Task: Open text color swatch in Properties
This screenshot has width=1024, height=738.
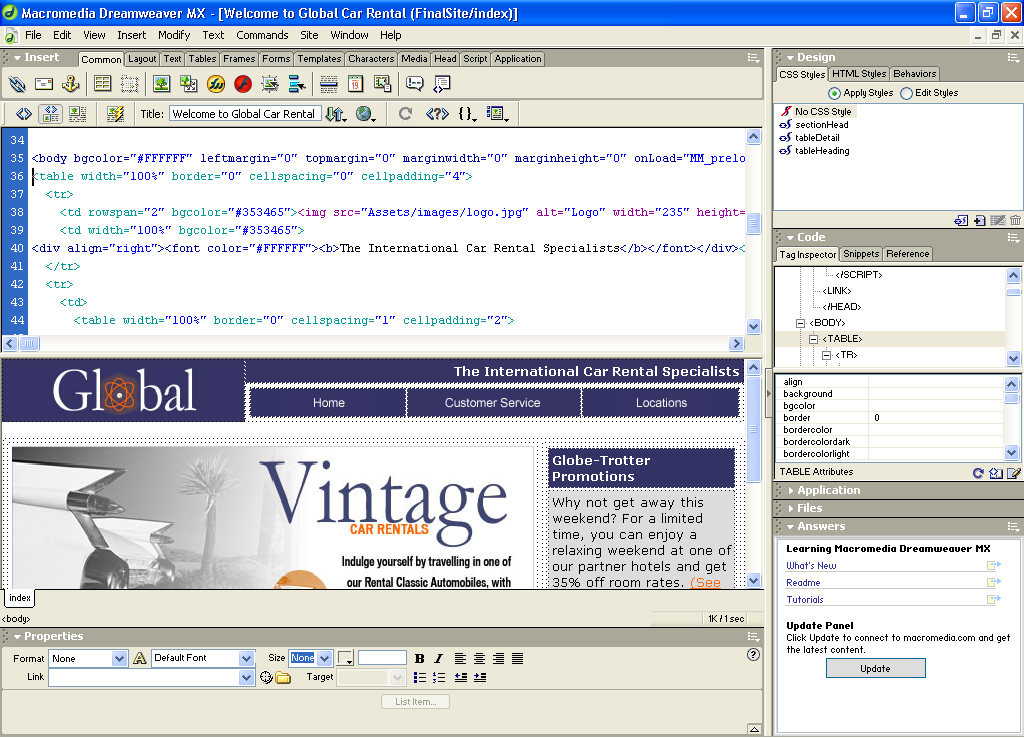Action: pyautogui.click(x=345, y=658)
